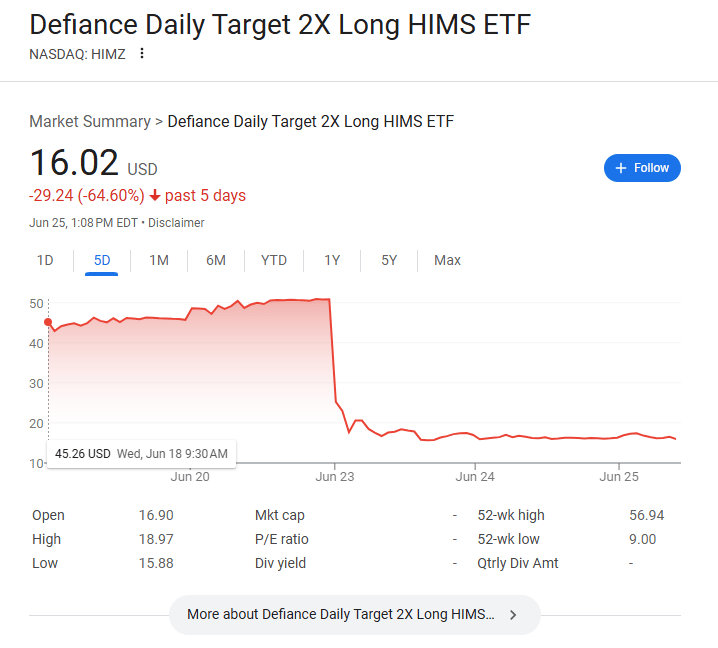Viewport: 718px width, 648px height.
Task: Switch to the 6M chart view
Action: [216, 260]
